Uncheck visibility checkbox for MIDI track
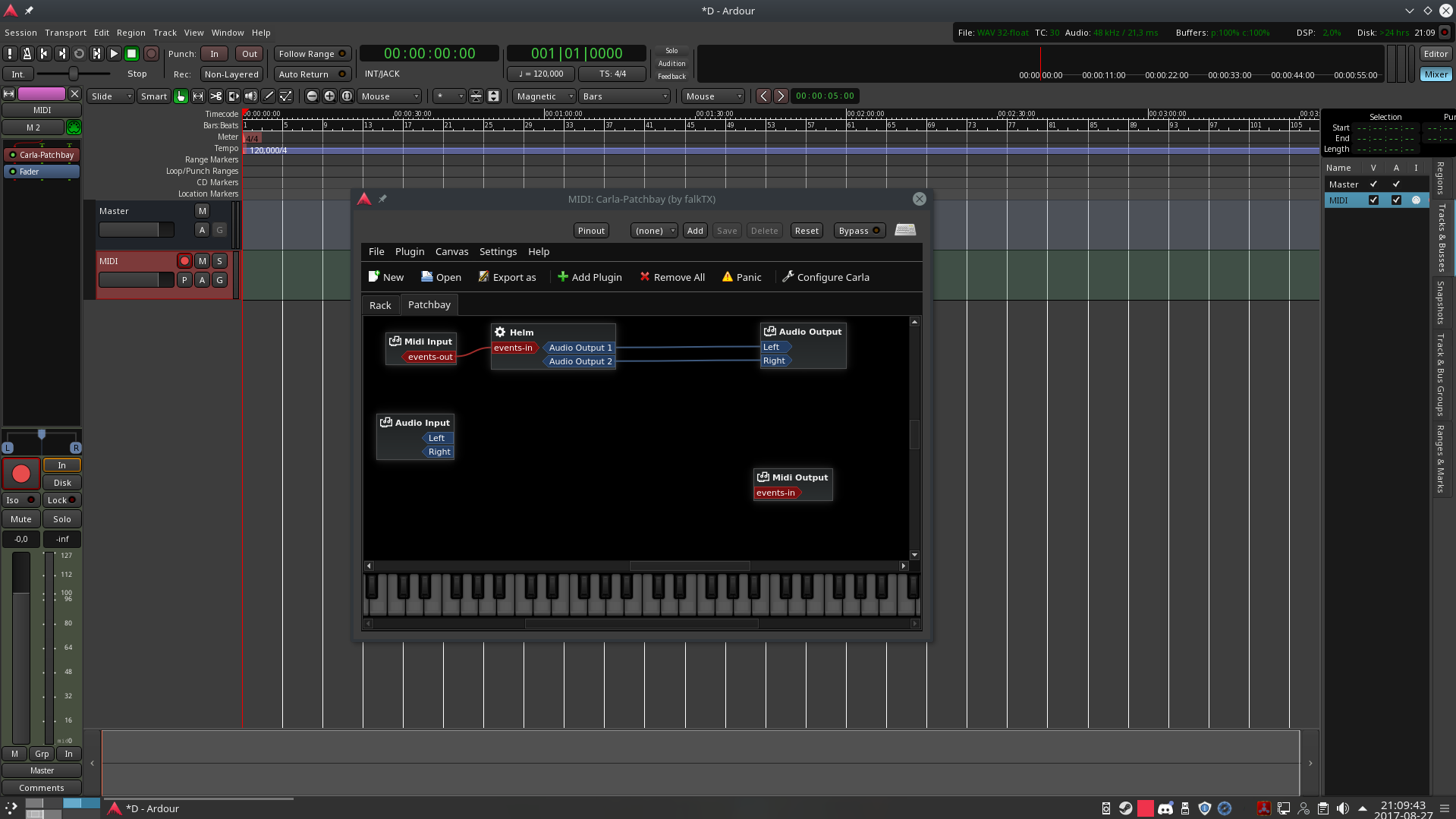 1373,200
